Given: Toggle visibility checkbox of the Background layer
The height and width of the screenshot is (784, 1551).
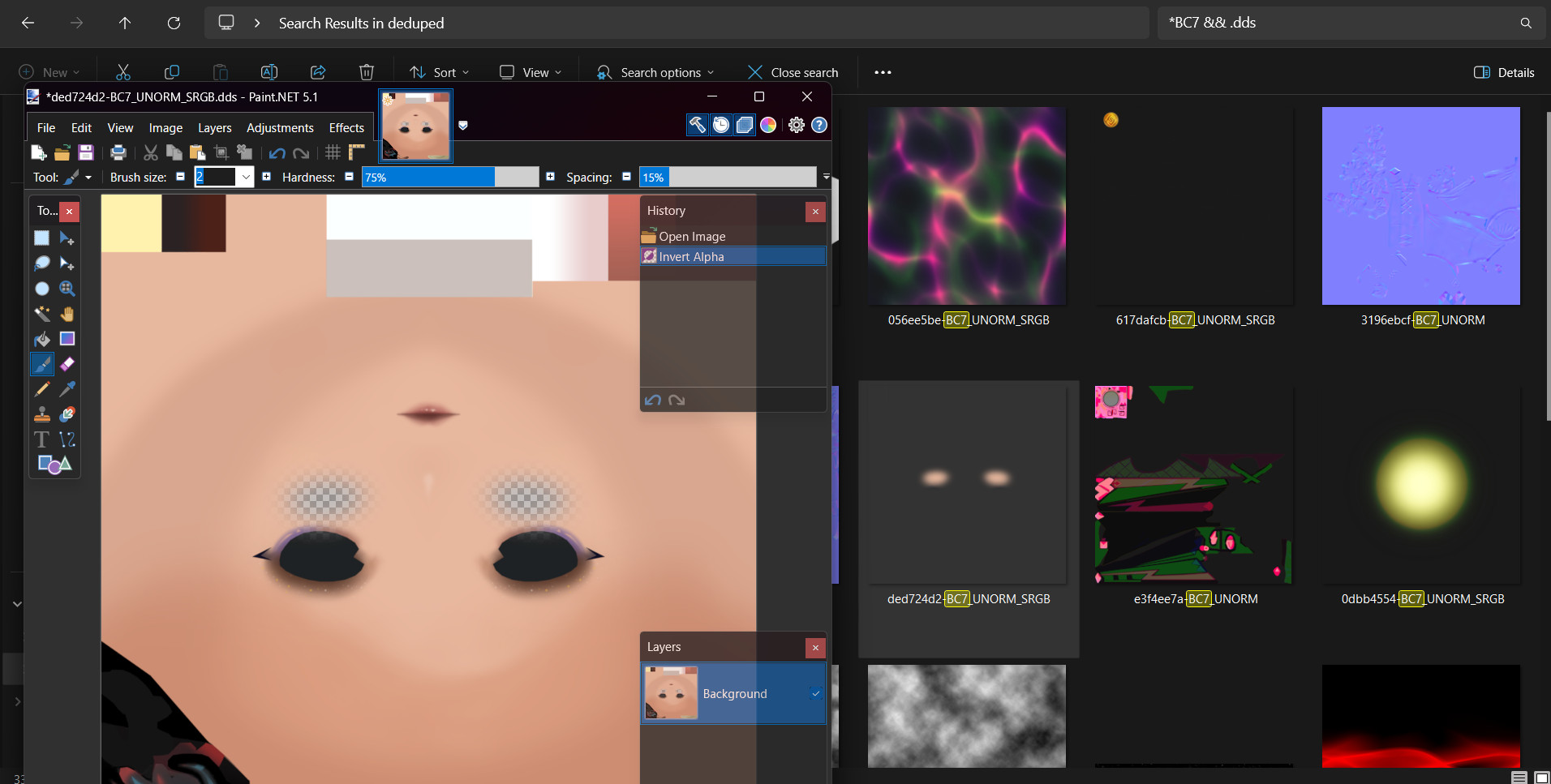Looking at the screenshot, I should click(814, 693).
